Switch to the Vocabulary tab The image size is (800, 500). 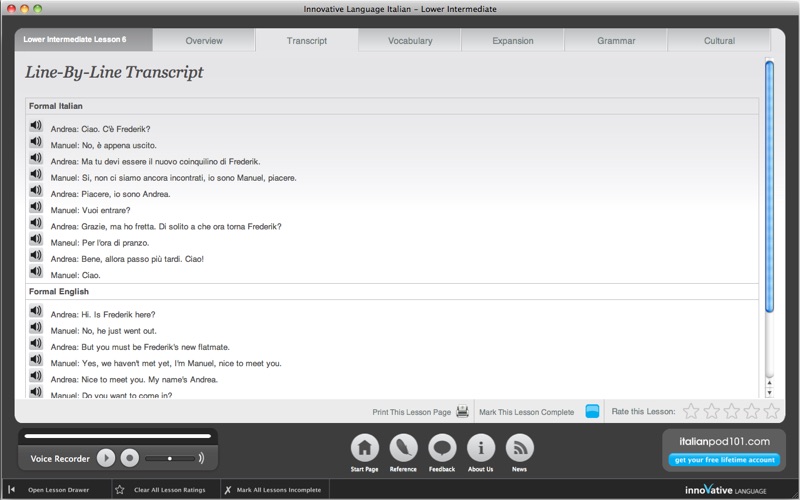pyautogui.click(x=410, y=41)
